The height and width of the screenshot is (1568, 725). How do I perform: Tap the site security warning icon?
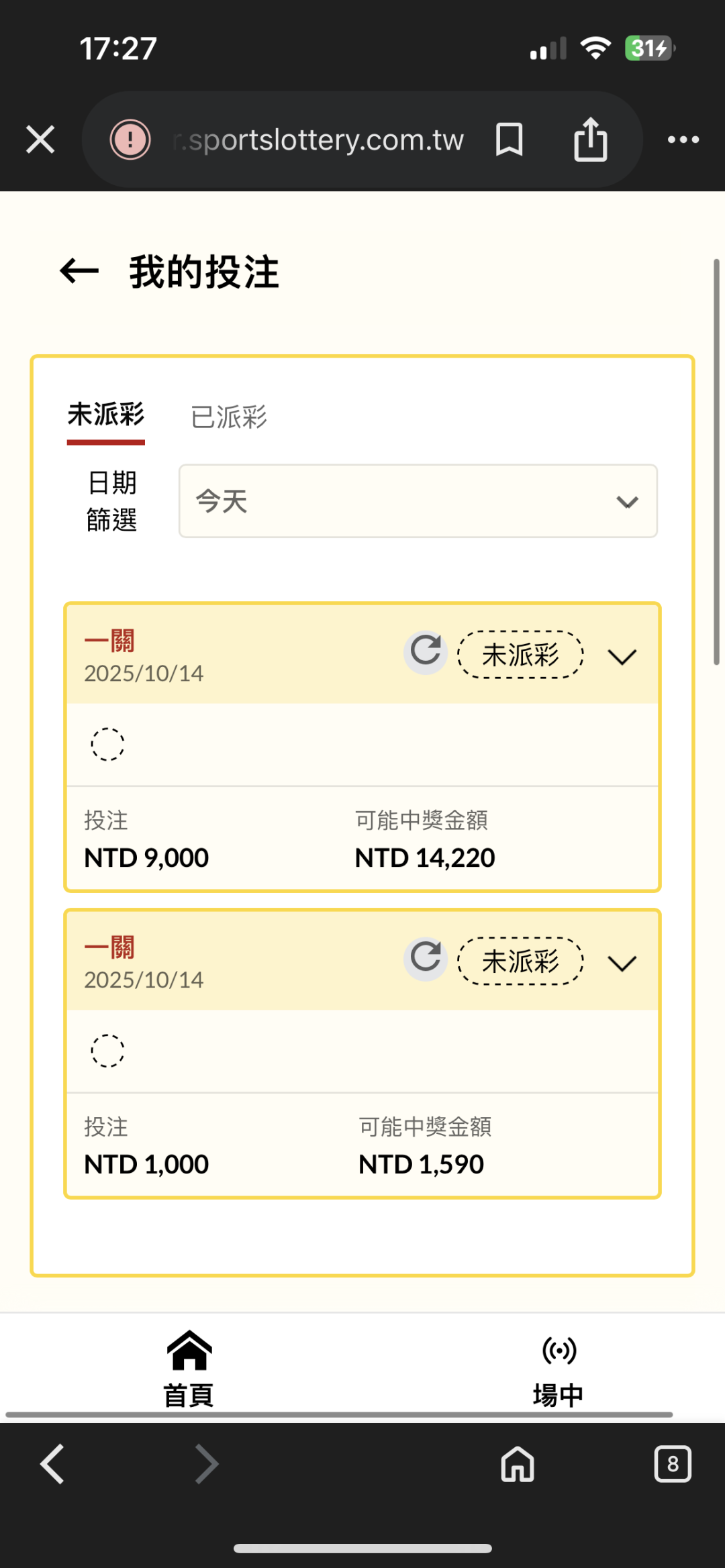pyautogui.click(x=130, y=140)
